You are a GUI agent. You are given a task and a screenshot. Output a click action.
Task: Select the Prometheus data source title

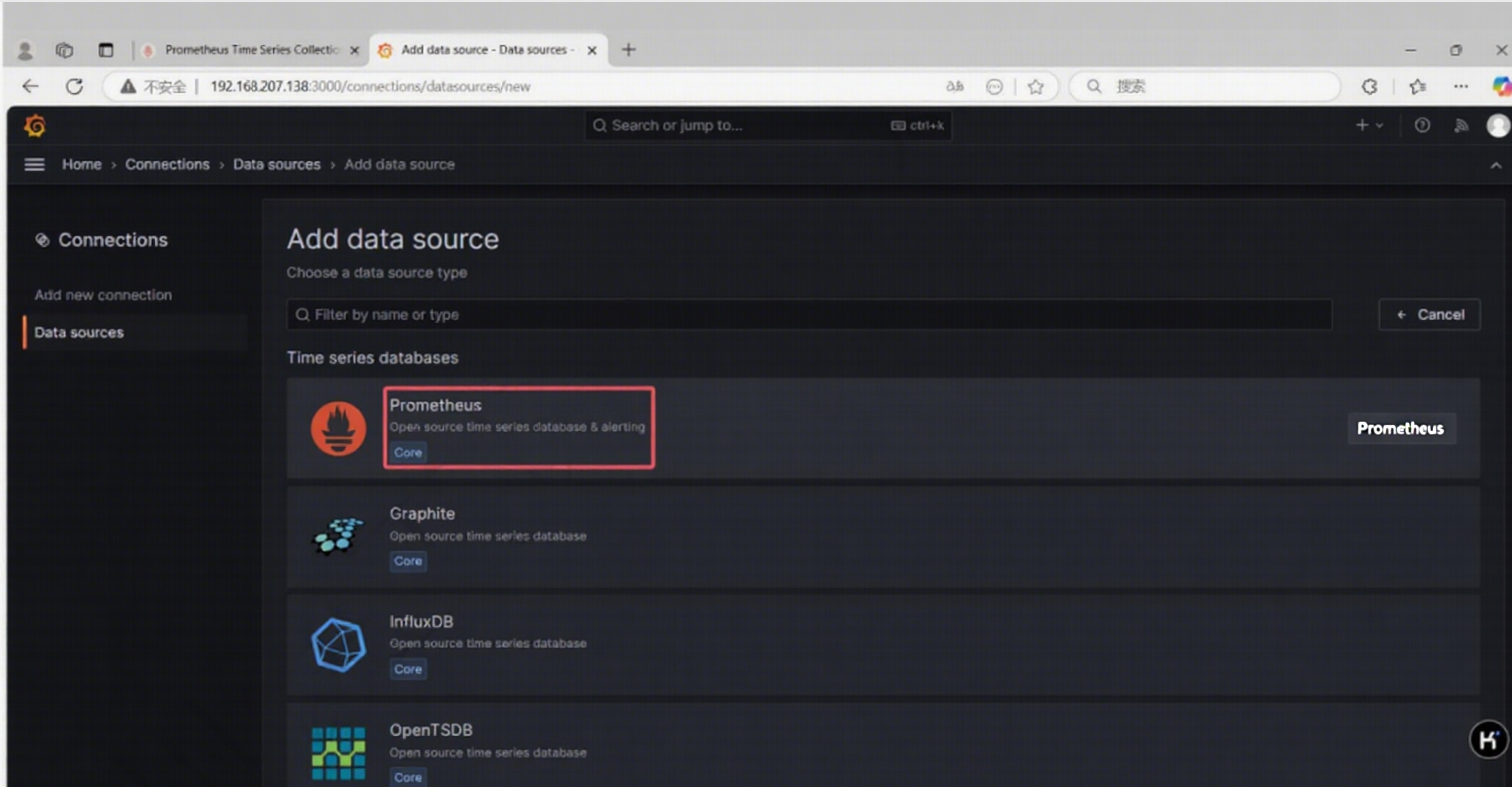click(x=435, y=405)
